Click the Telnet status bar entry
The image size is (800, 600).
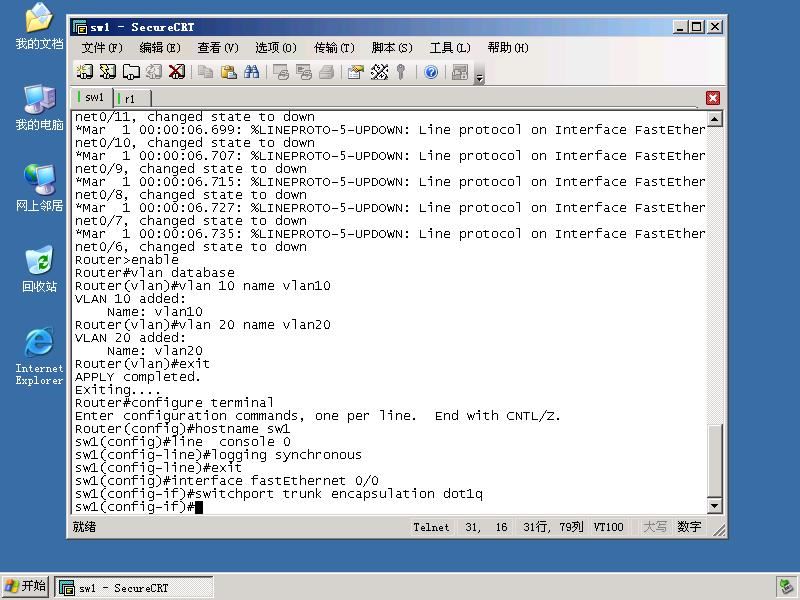[x=431, y=527]
